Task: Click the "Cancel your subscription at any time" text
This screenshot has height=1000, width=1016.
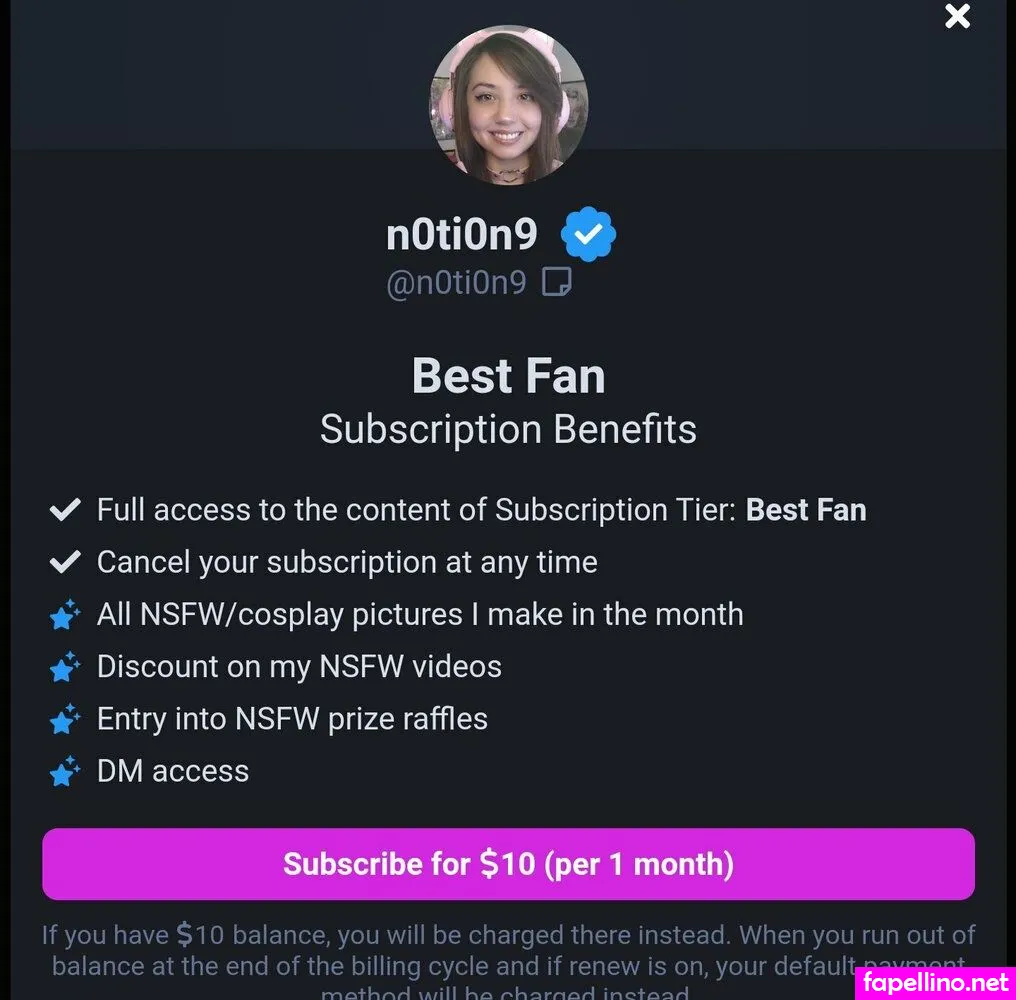Action: [347, 562]
